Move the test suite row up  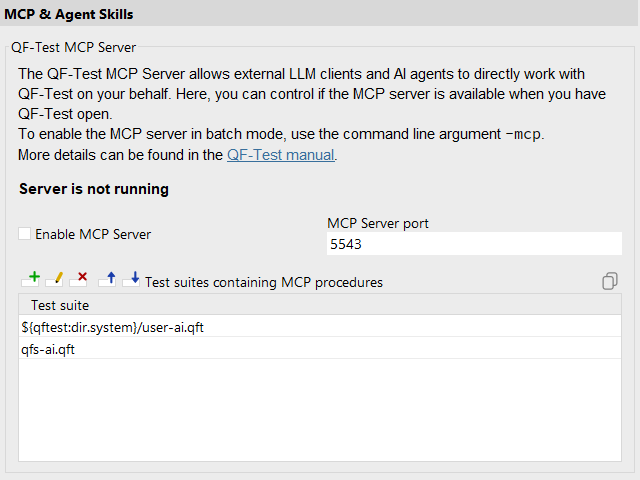[107, 280]
